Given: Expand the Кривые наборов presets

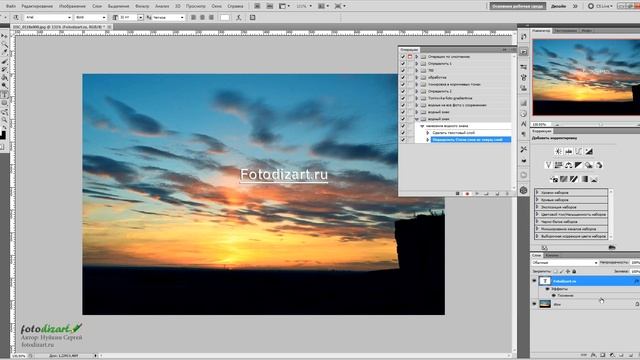Looking at the screenshot, I should [538, 200].
